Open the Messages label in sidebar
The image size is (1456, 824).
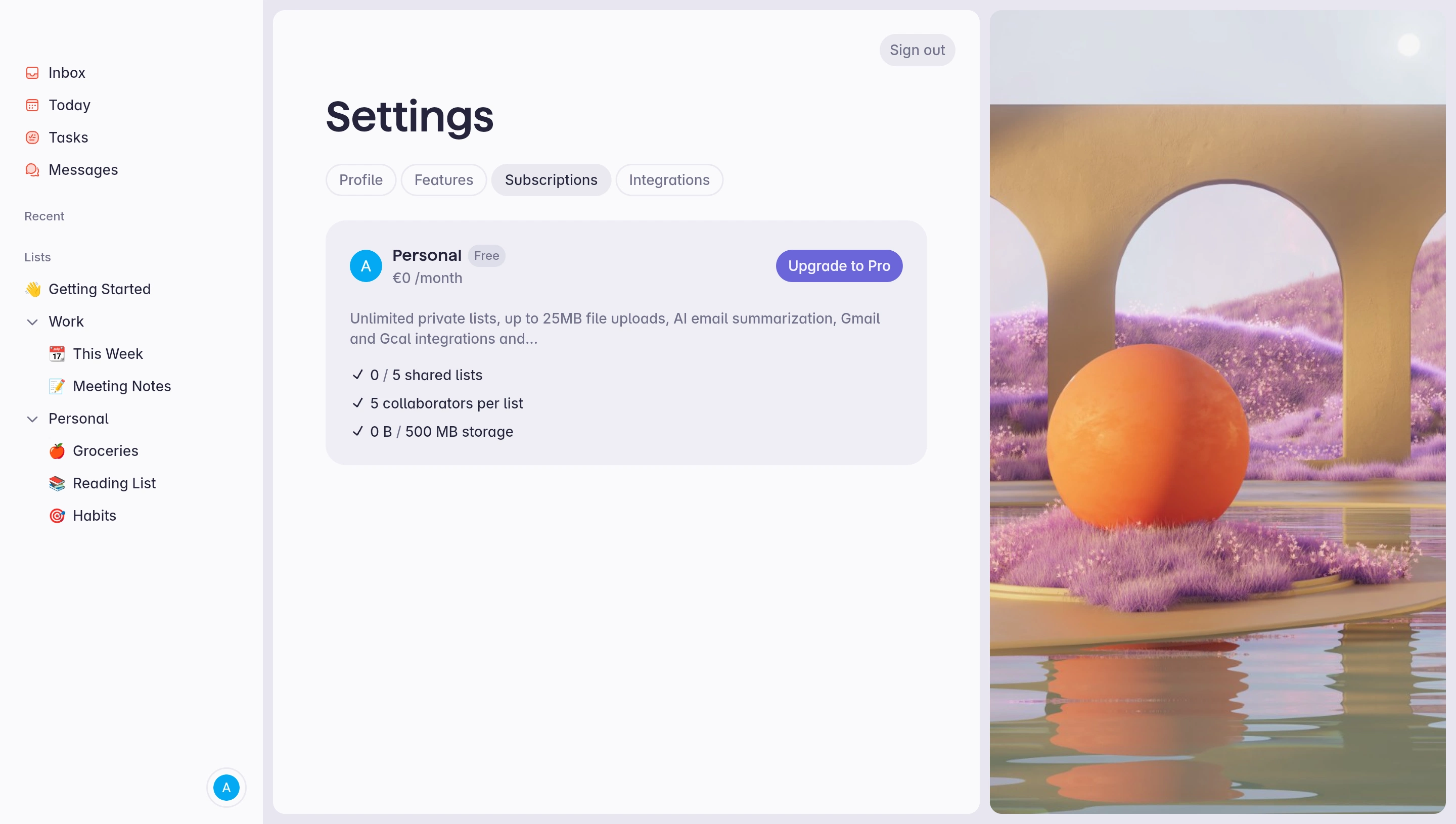(x=83, y=170)
